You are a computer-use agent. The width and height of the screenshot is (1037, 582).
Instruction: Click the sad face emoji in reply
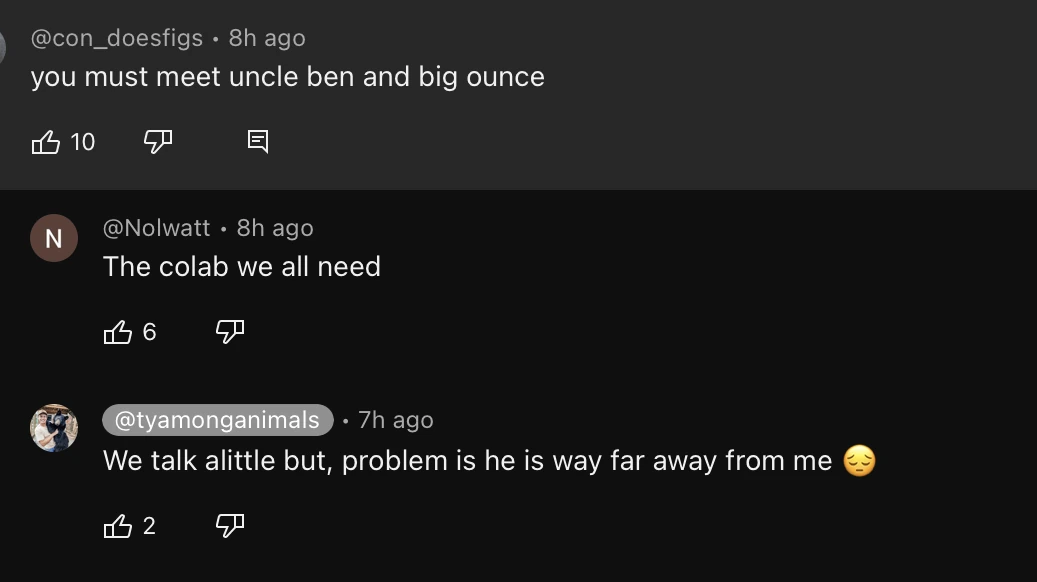tap(859, 461)
